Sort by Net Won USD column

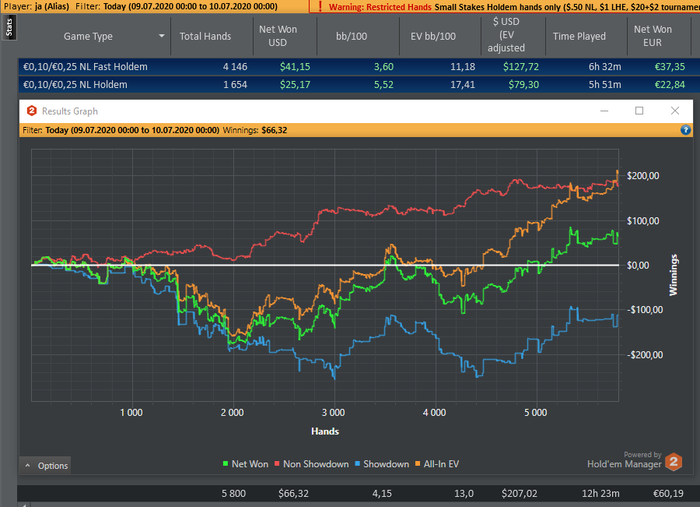(x=278, y=36)
